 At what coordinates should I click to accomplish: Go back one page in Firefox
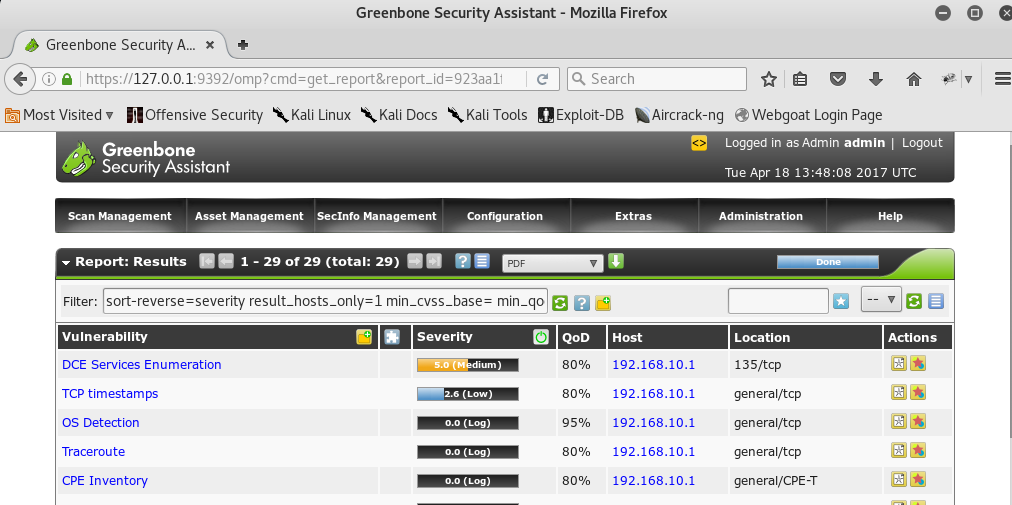[x=20, y=79]
